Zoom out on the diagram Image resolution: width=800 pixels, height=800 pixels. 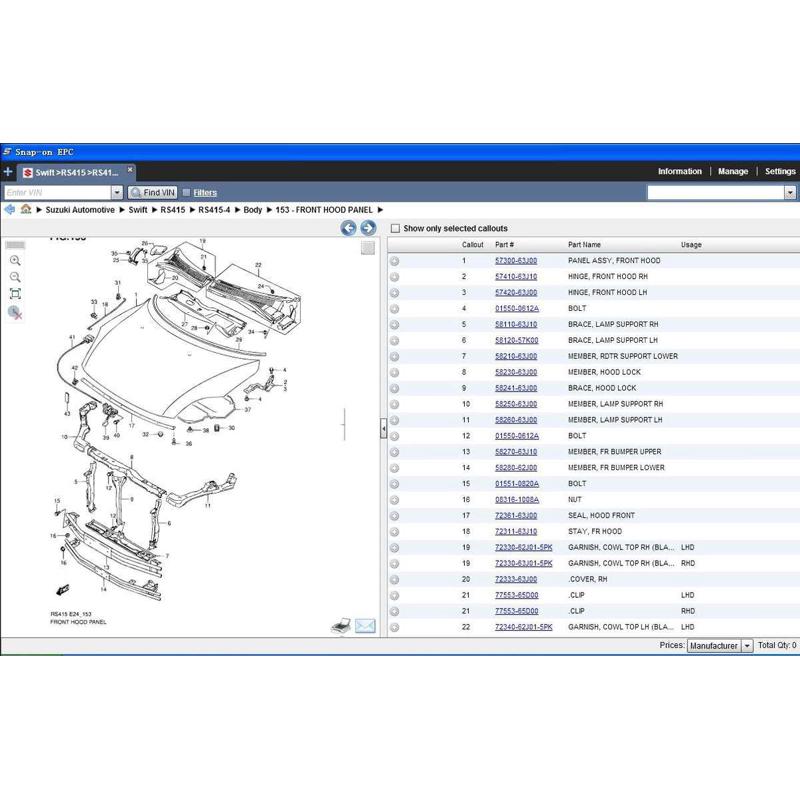(x=15, y=277)
